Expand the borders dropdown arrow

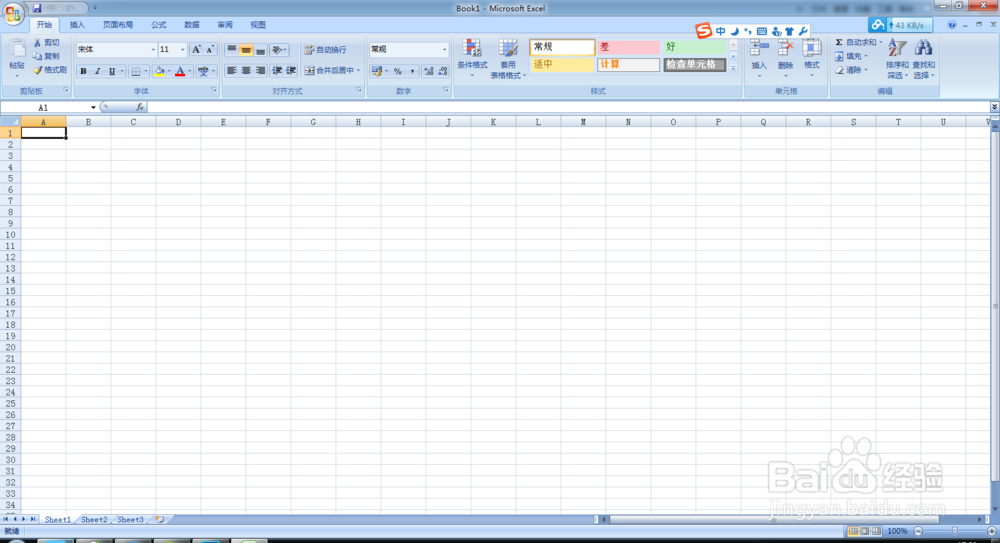click(145, 71)
